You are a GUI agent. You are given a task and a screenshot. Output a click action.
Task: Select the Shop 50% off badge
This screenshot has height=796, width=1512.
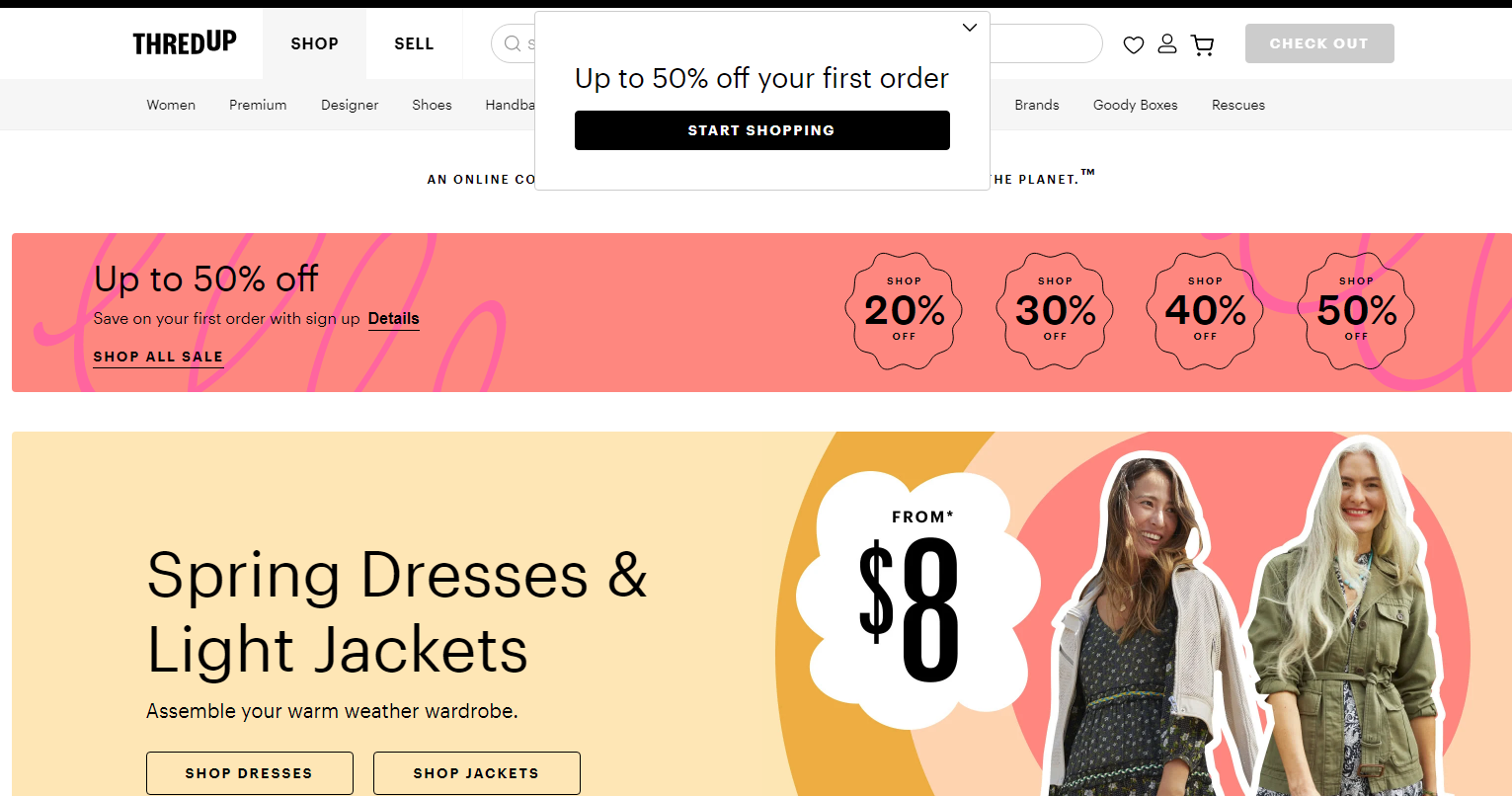[1356, 311]
